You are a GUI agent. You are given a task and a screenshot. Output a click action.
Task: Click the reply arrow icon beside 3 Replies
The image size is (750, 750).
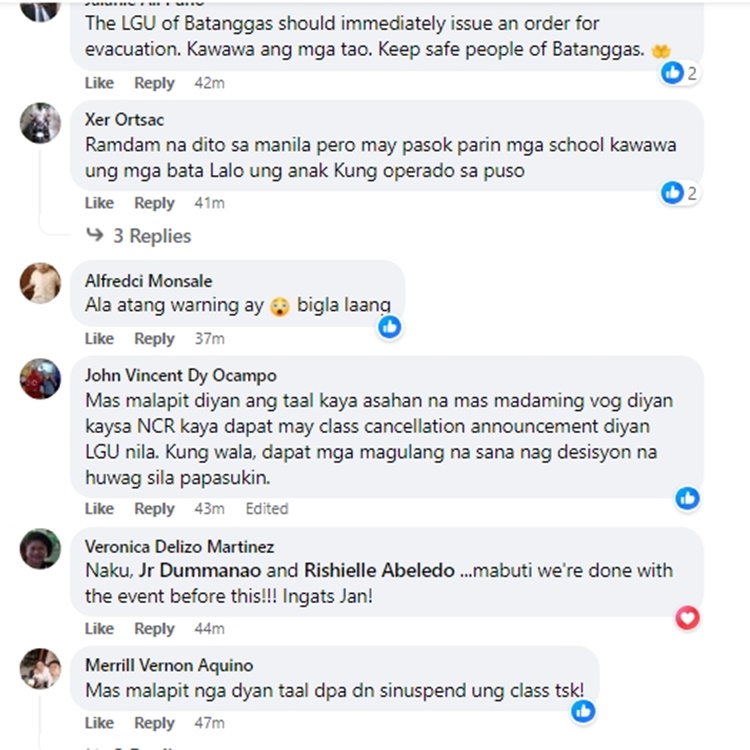pos(95,234)
